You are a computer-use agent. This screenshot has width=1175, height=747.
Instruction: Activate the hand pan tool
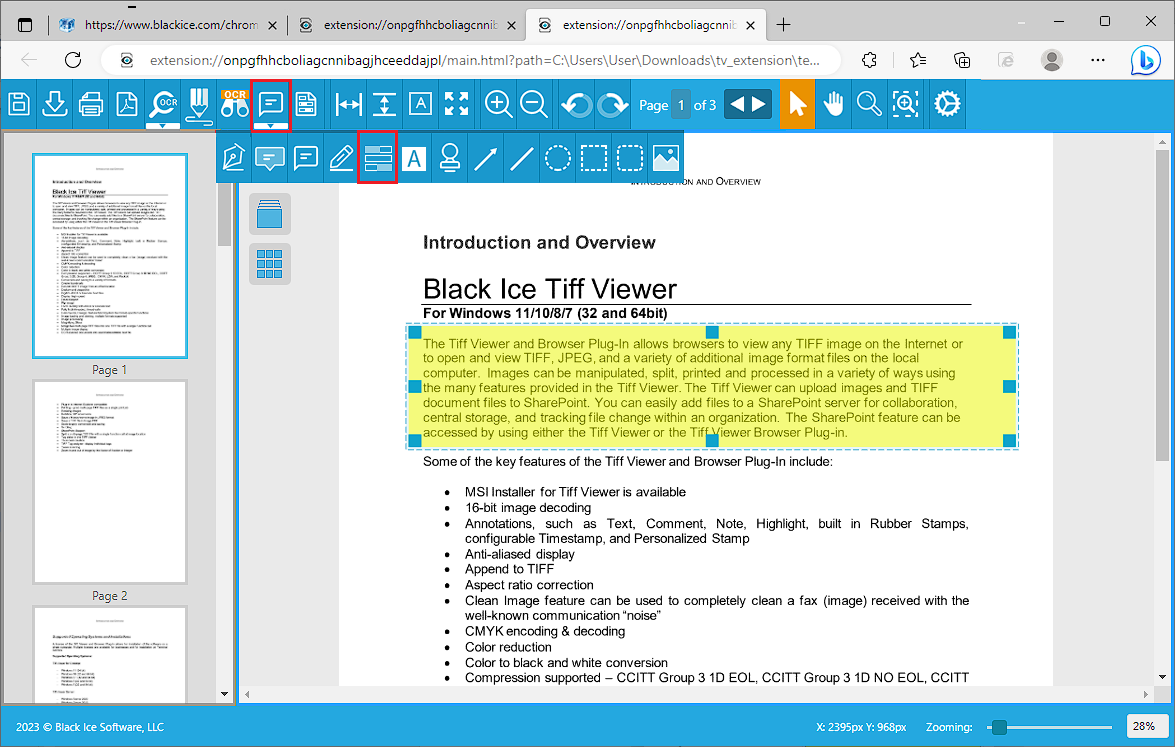tap(833, 104)
